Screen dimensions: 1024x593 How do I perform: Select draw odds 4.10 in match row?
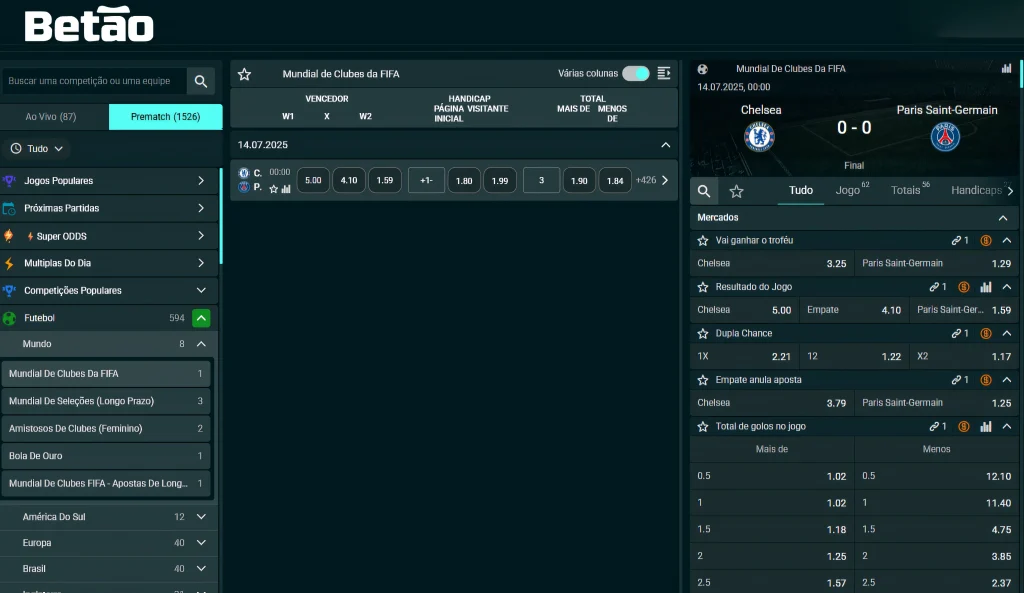(349, 180)
